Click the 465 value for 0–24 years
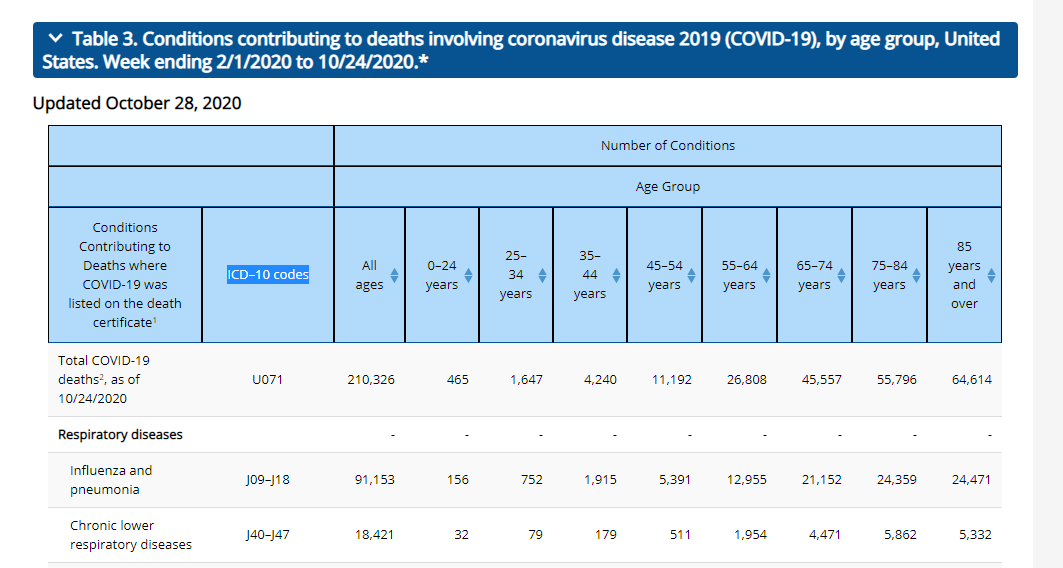This screenshot has height=568, width=1063. tap(458, 380)
